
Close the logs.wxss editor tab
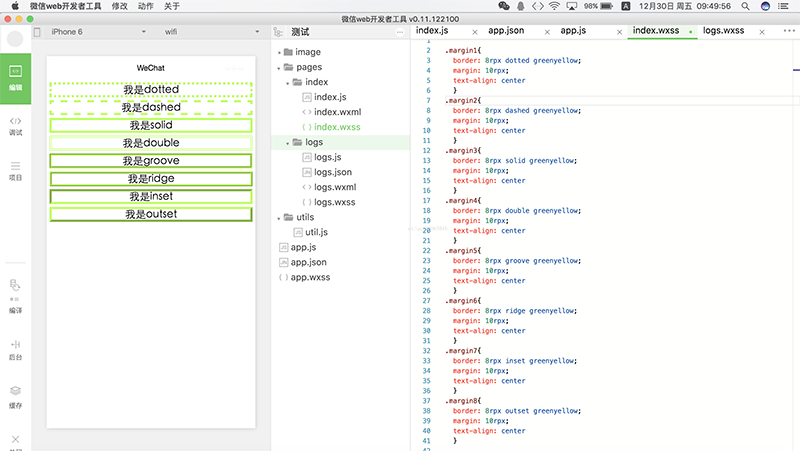click(x=762, y=31)
